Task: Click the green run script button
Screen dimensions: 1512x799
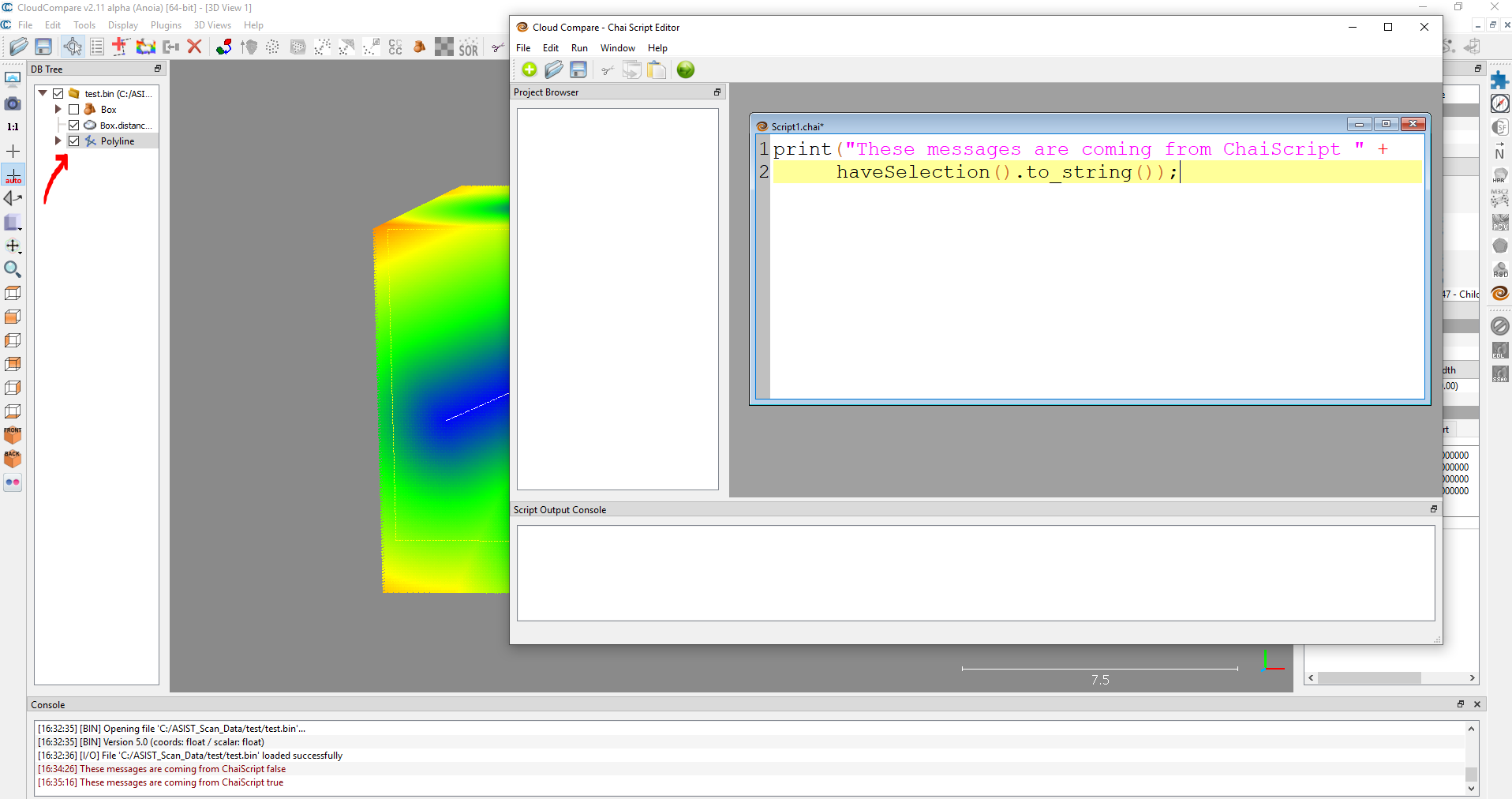Action: point(686,69)
